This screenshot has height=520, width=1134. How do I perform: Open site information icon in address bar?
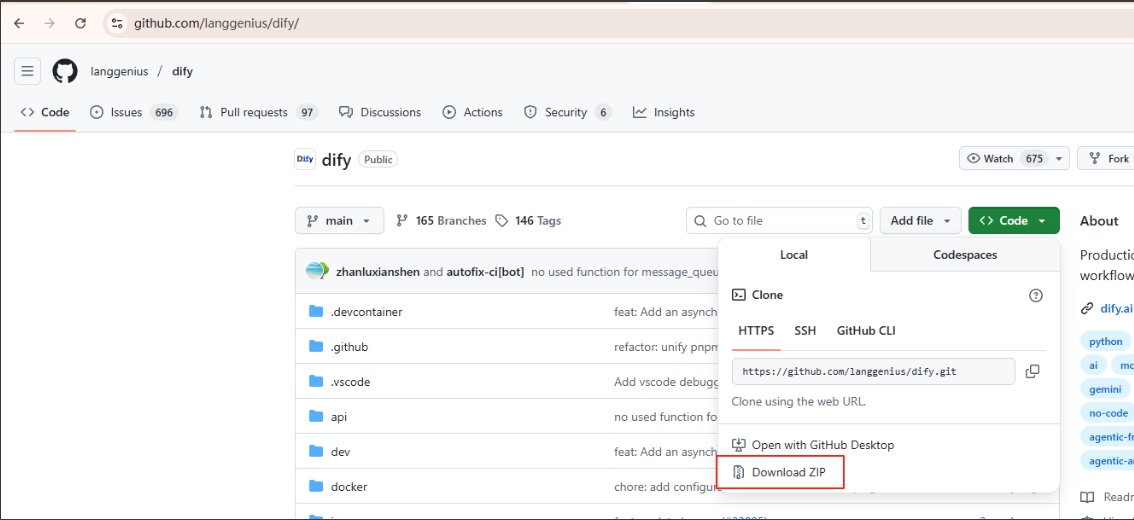[116, 23]
